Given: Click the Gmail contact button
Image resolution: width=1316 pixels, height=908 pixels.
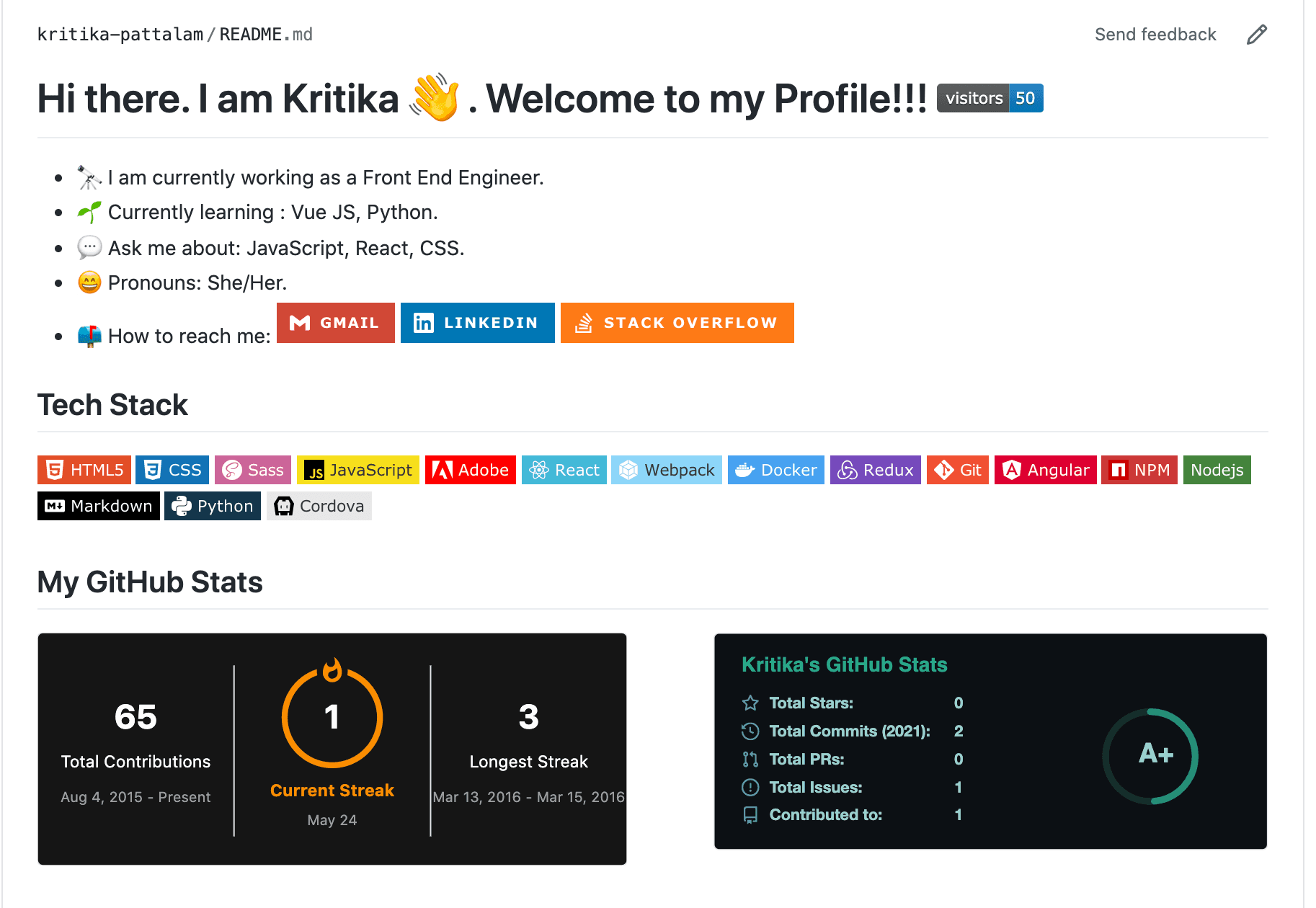Looking at the screenshot, I should click(335, 322).
